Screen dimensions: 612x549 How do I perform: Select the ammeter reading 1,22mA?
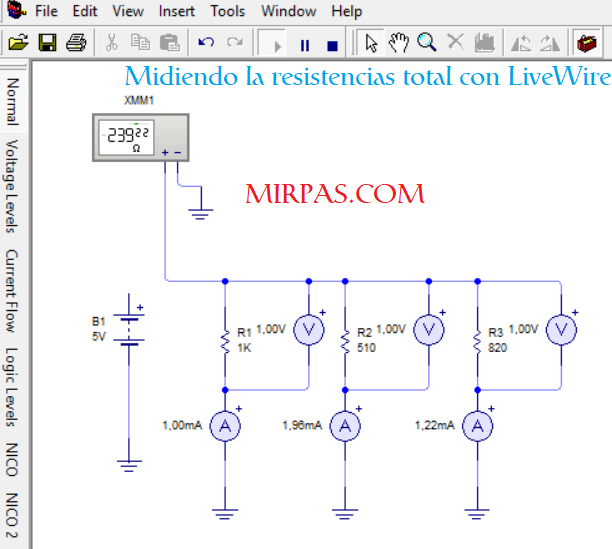477,426
